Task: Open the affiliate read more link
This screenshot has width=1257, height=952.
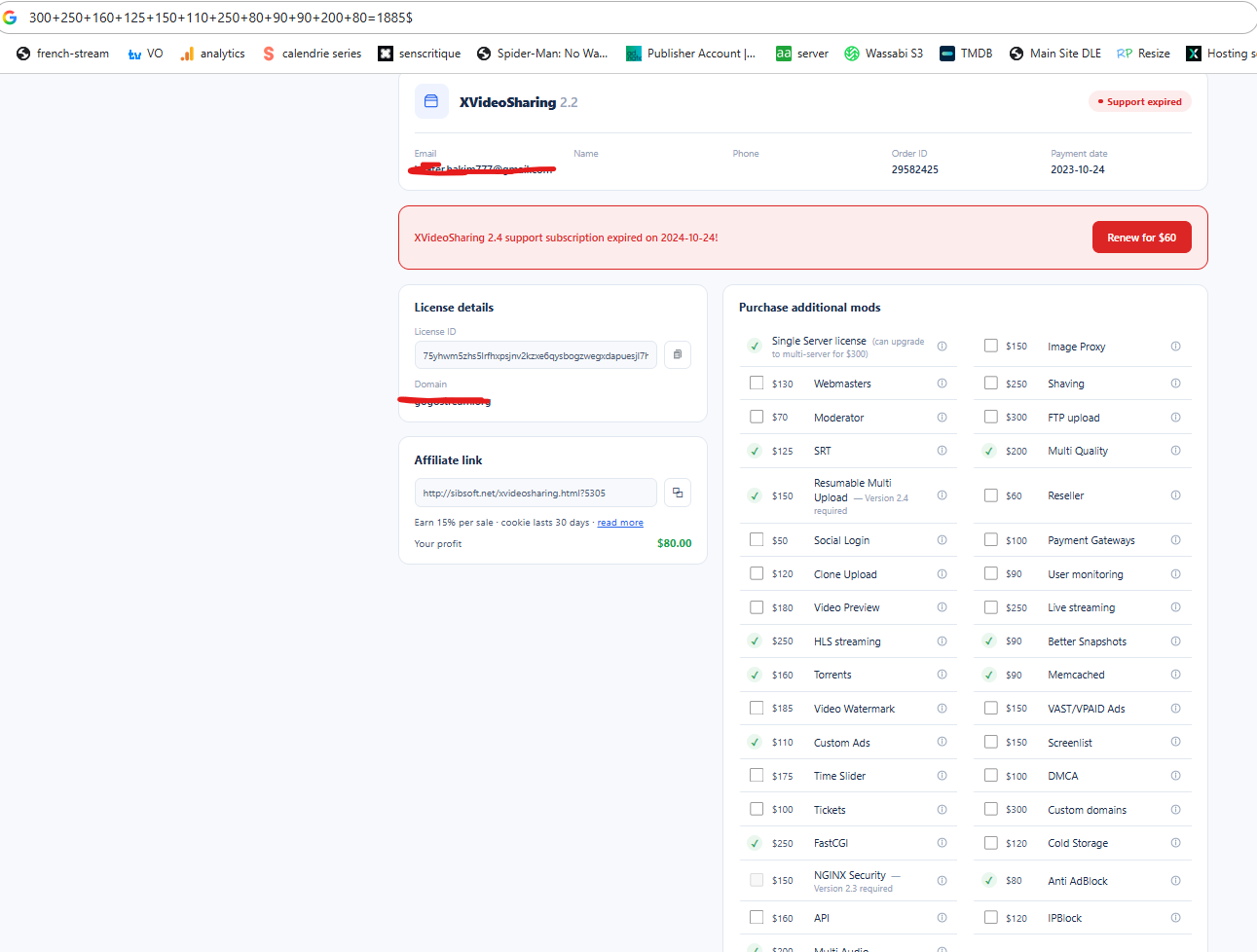Action: pyautogui.click(x=620, y=523)
